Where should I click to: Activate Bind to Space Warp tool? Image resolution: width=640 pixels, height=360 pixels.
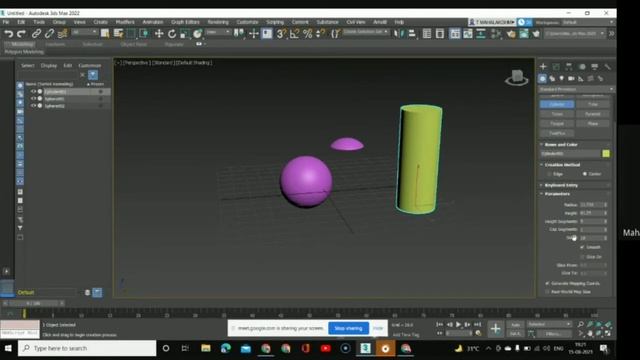[x=62, y=34]
